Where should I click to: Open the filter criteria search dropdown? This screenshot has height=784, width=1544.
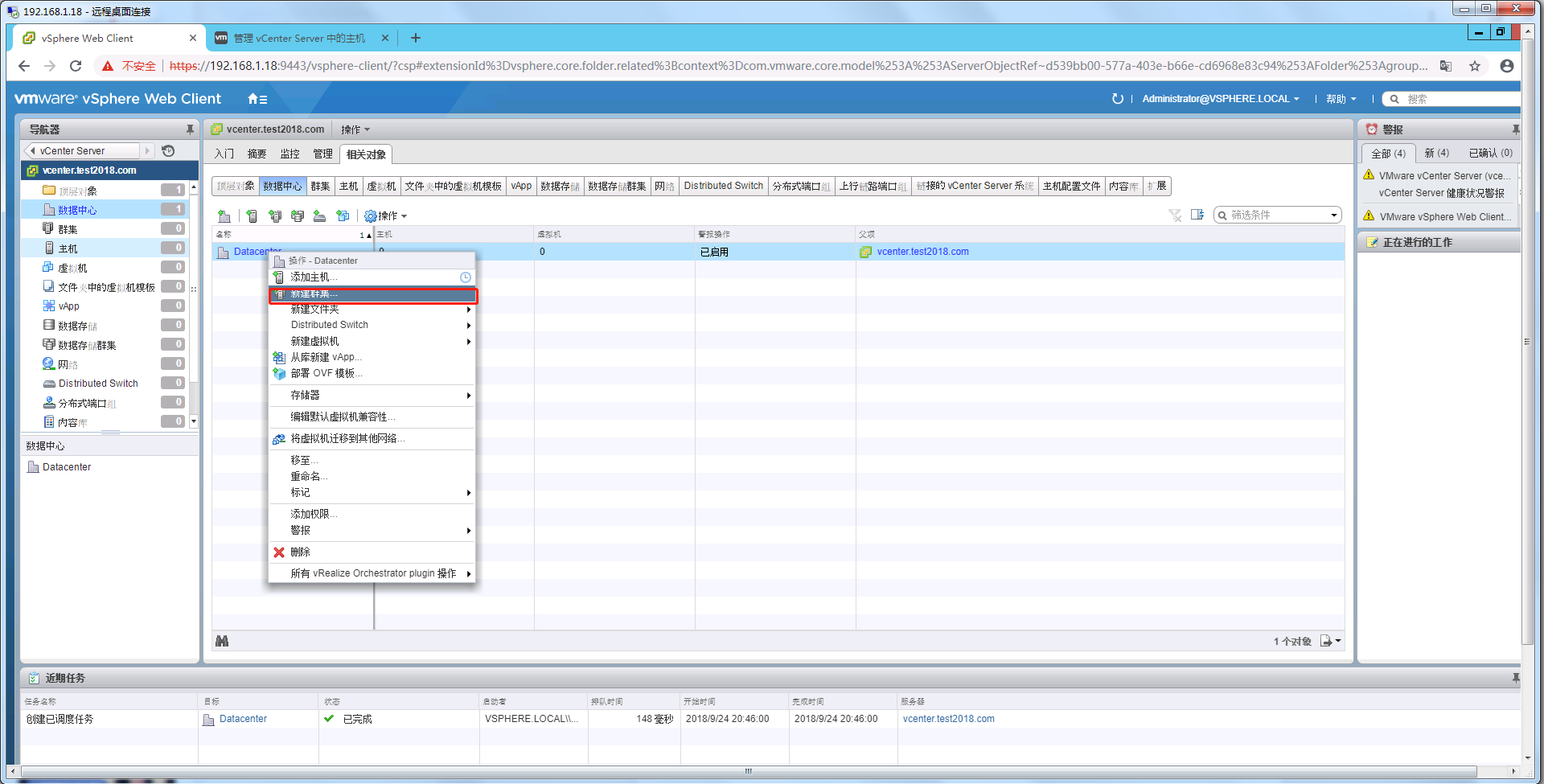point(1334,215)
